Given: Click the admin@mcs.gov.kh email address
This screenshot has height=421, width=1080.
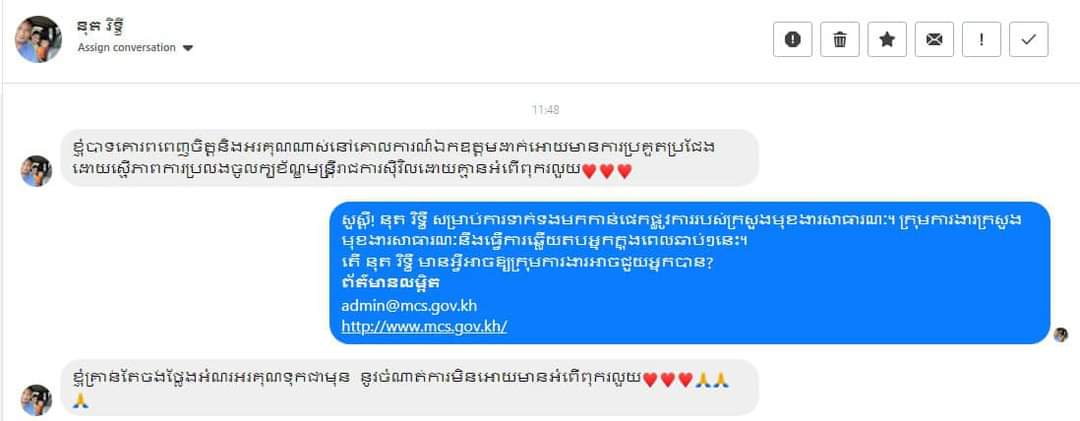Looking at the screenshot, I should tap(409, 306).
